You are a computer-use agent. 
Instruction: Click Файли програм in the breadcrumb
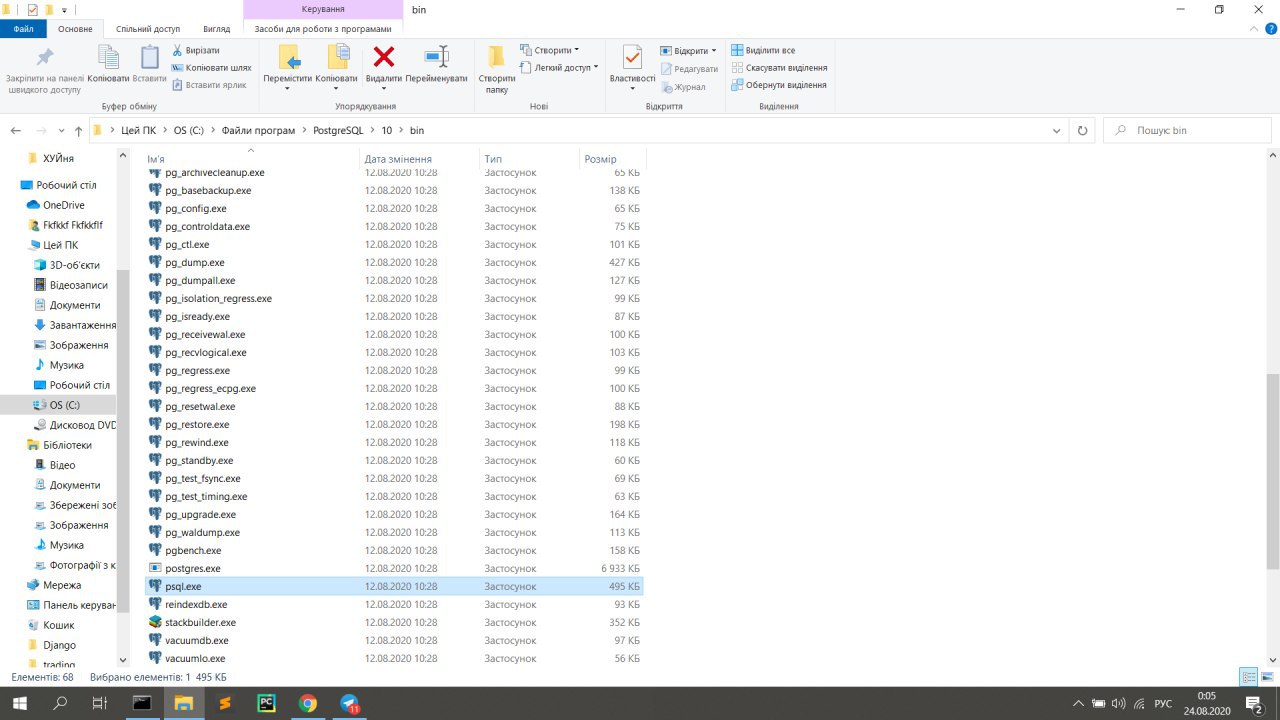(x=258, y=131)
